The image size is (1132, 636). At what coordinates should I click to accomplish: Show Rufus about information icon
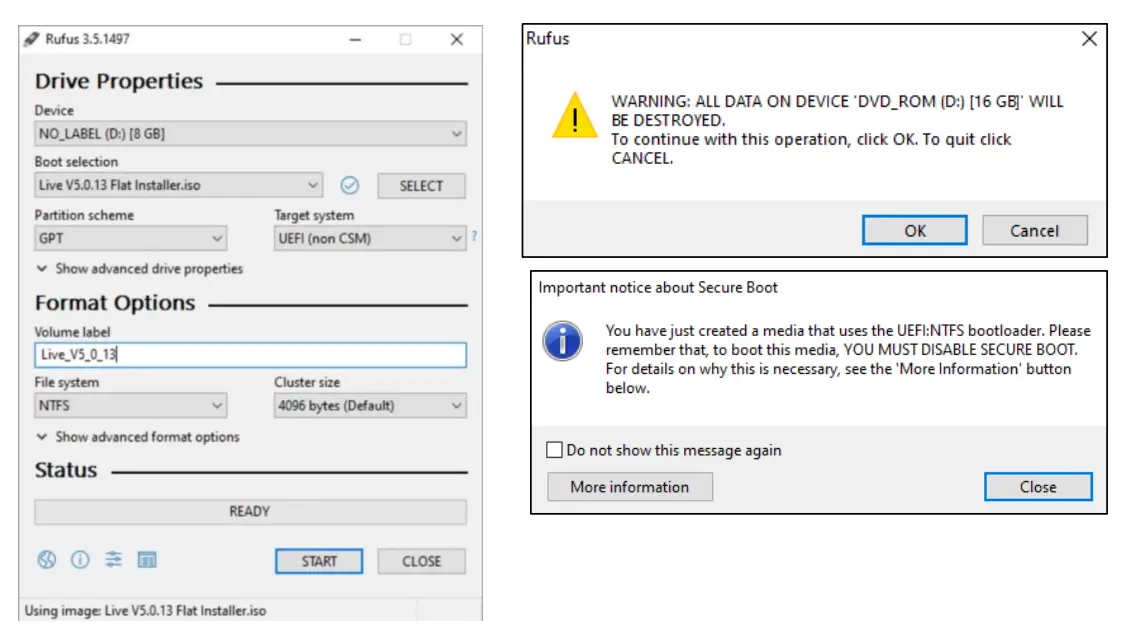pos(80,559)
